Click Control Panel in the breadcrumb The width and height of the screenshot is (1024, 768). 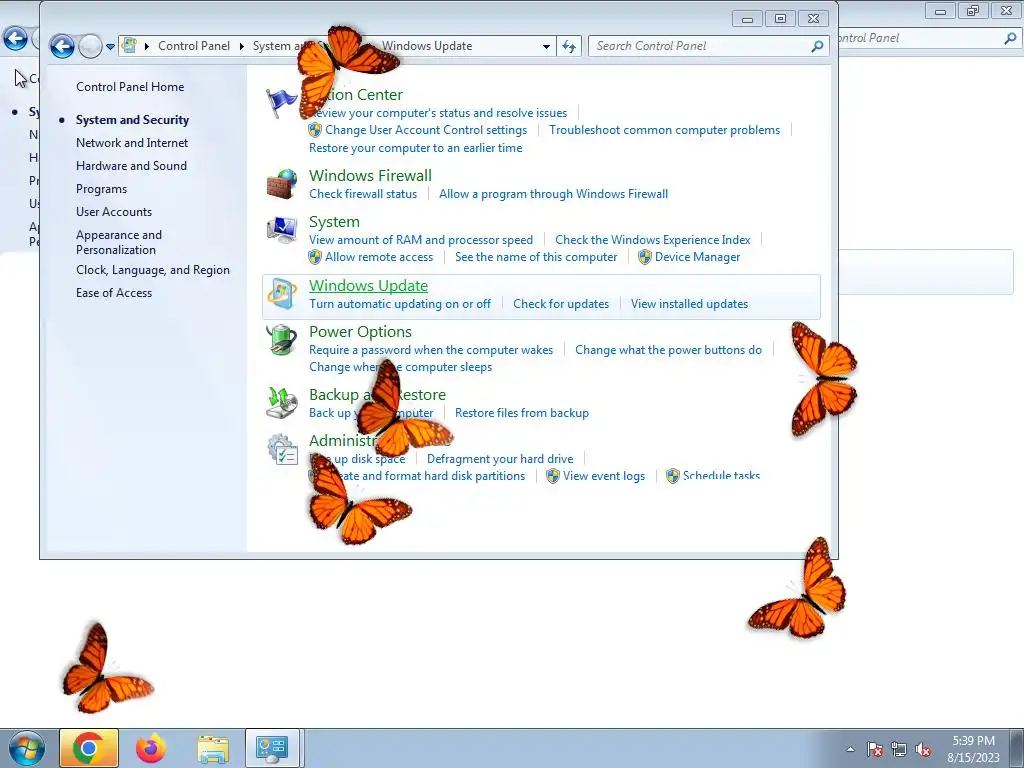coord(194,46)
